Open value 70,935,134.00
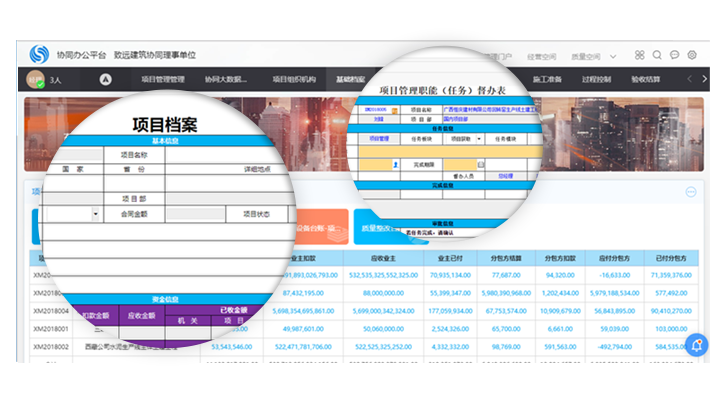 (450, 275)
